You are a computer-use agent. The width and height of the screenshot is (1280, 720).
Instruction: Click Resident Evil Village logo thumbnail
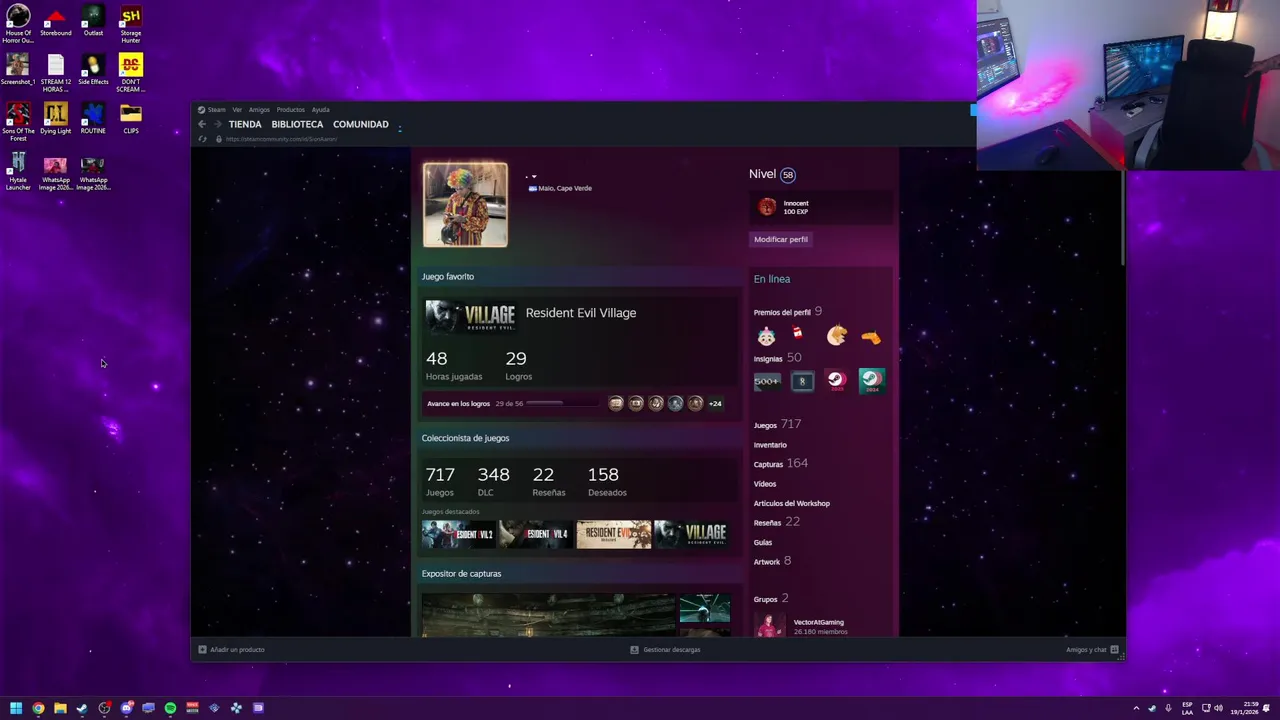click(470, 315)
